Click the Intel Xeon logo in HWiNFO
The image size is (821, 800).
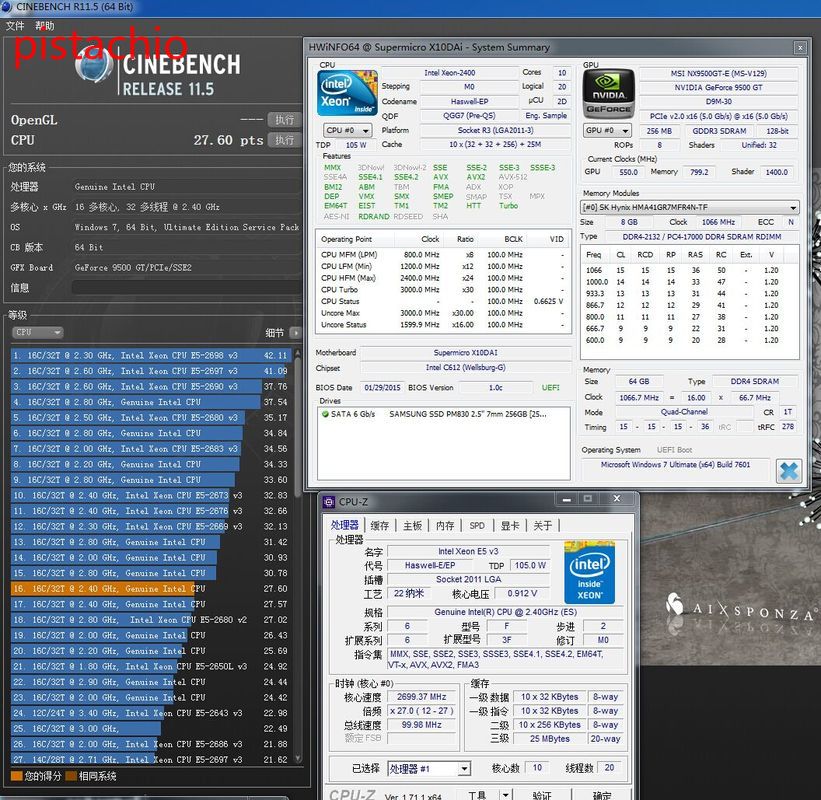point(347,94)
